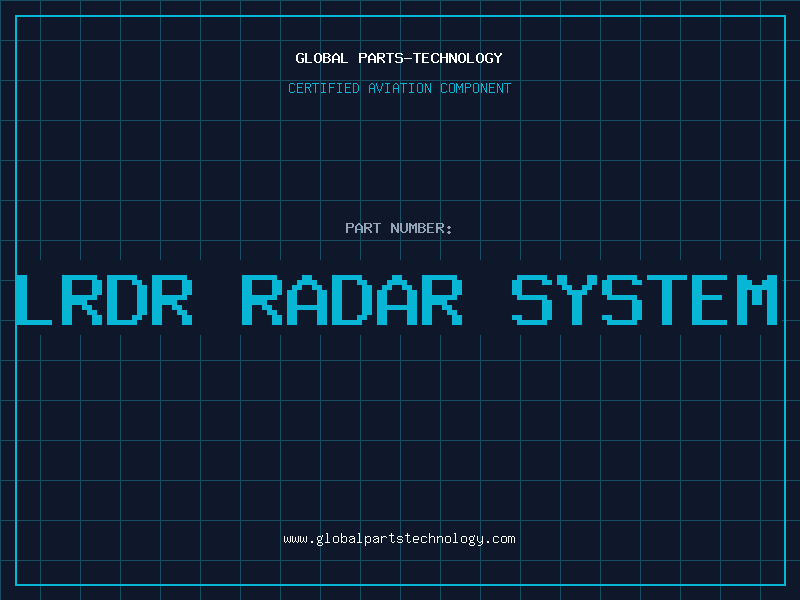
Task: Open the www.globalpartstechnology.com link
Action: 399,539
